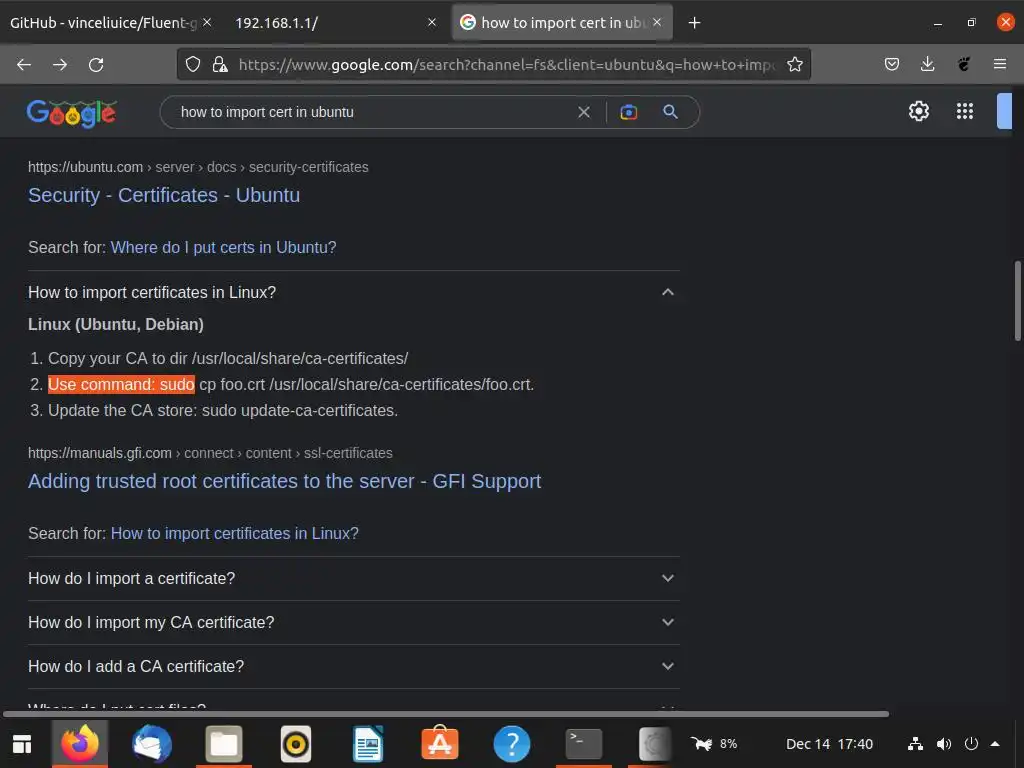Click the manuals.gfi.com breadcrumb URL
This screenshot has width=1024, height=768.
pos(210,453)
